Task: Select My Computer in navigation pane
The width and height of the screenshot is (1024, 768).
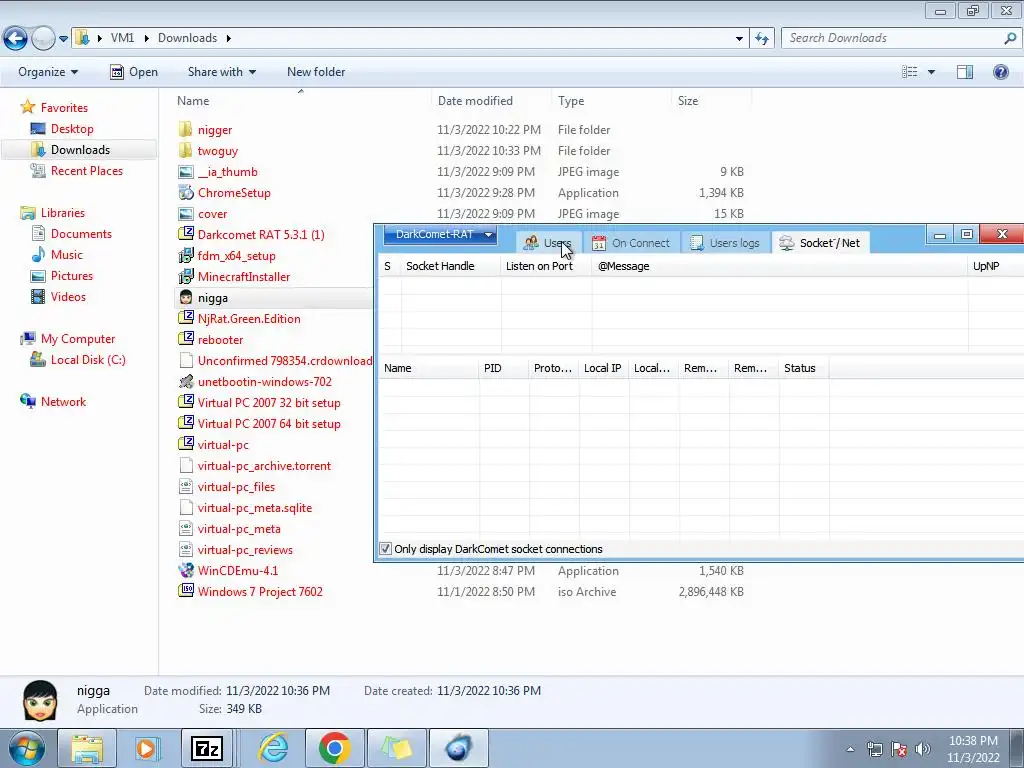Action: (x=78, y=339)
